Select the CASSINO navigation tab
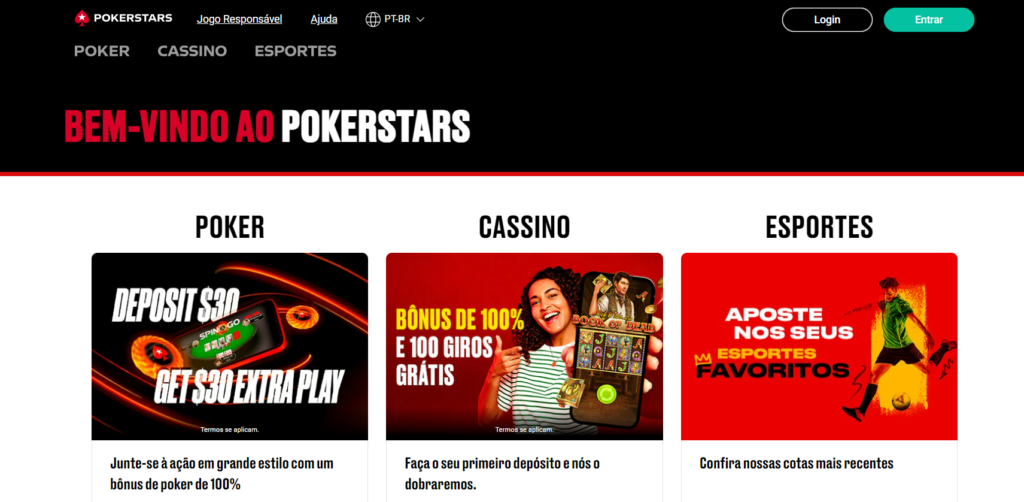Screen dimensions: 1024x502 192,51
